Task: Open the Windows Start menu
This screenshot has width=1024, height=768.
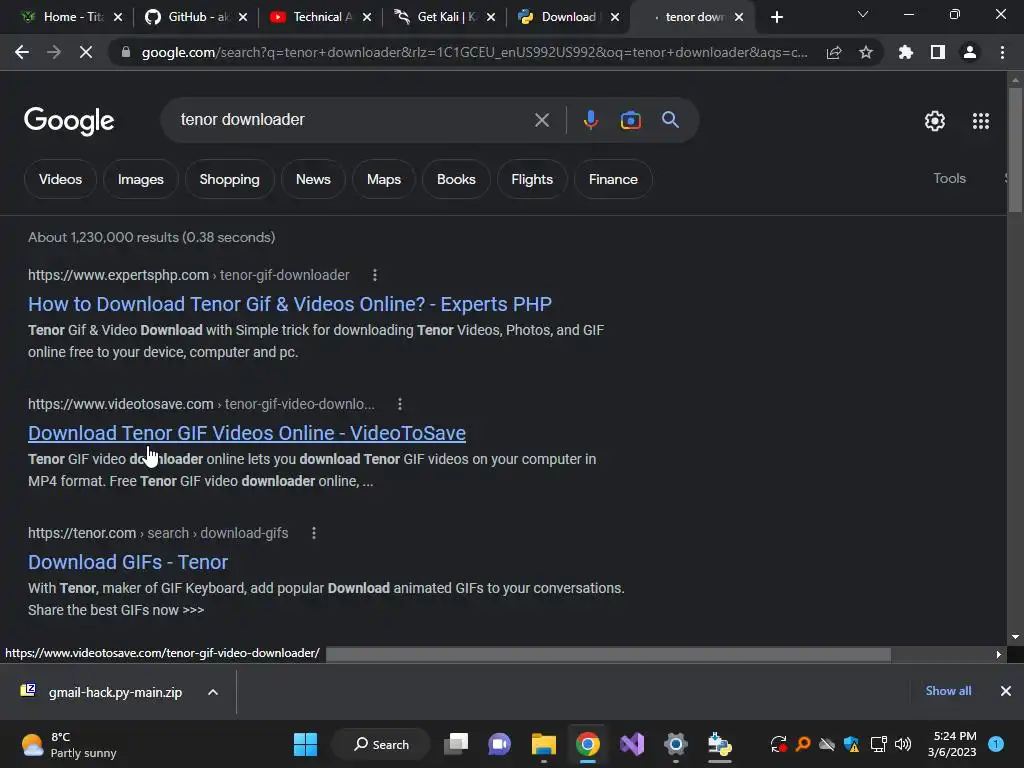Action: point(305,744)
